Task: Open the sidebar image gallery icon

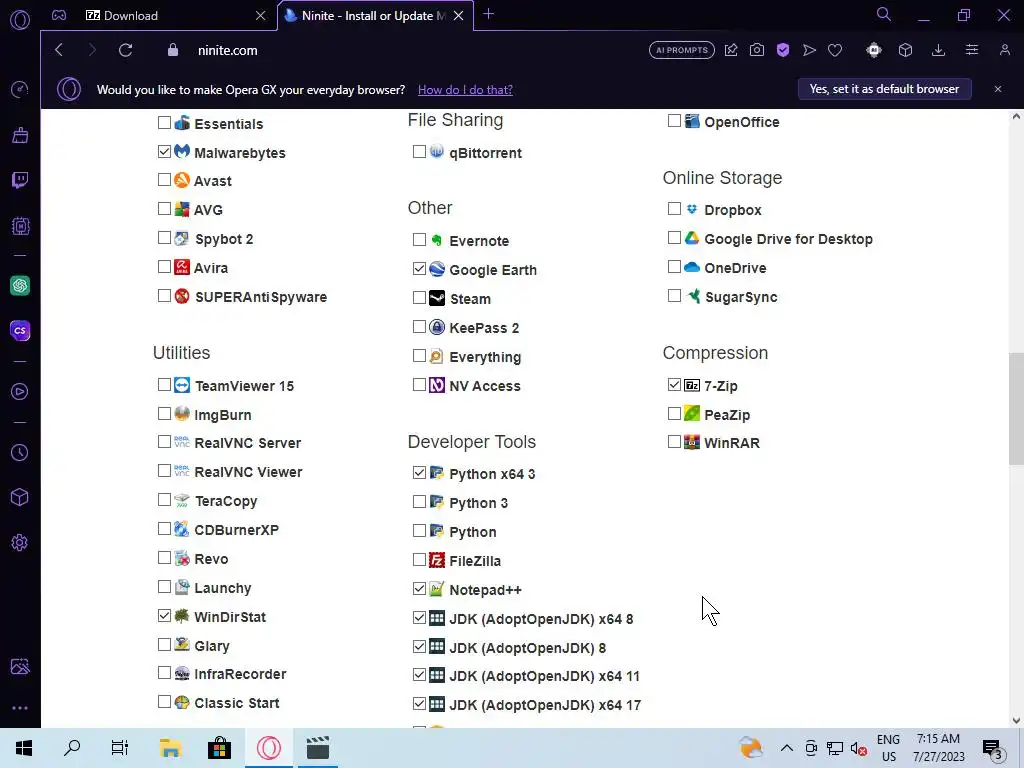Action: click(20, 667)
